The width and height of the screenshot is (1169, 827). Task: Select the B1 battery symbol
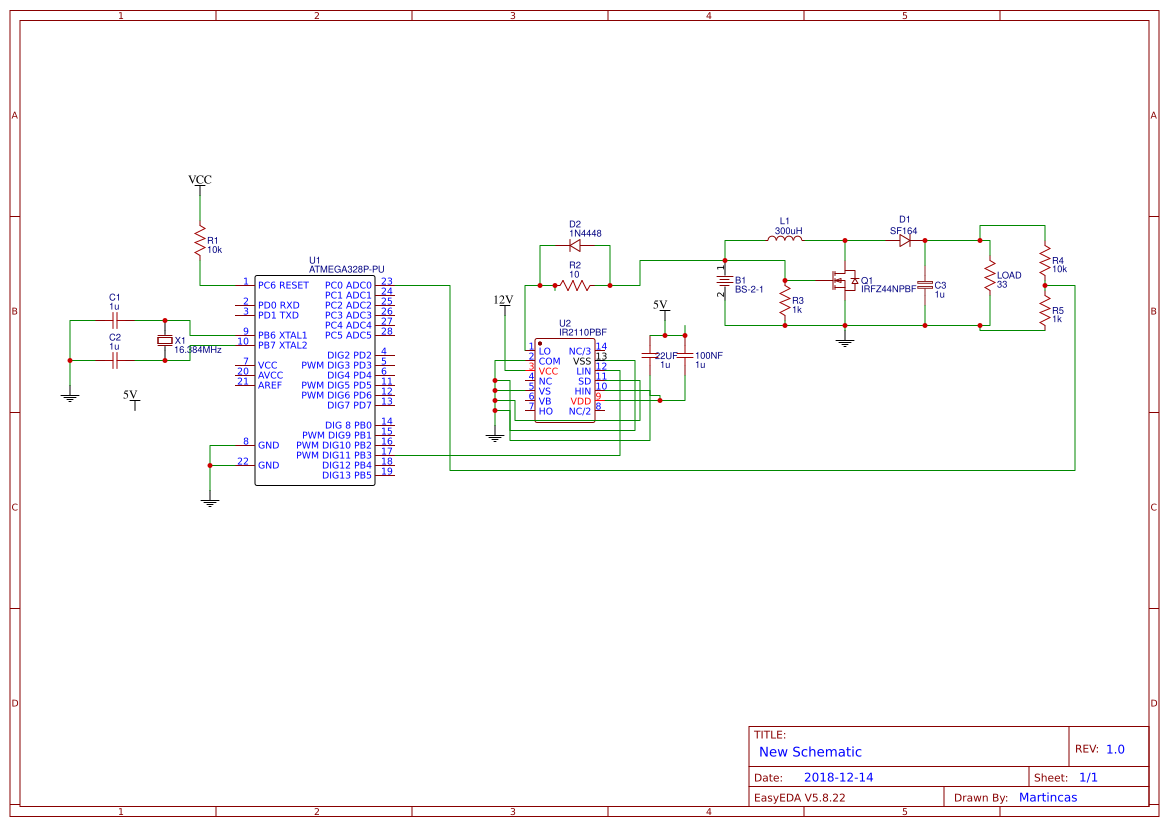(x=724, y=282)
